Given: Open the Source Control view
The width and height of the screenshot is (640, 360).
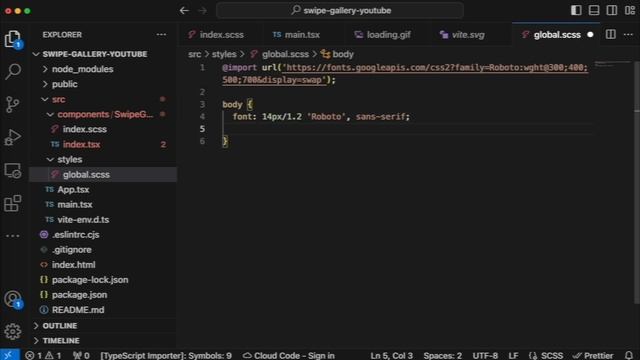Looking at the screenshot, I should 13,104.
